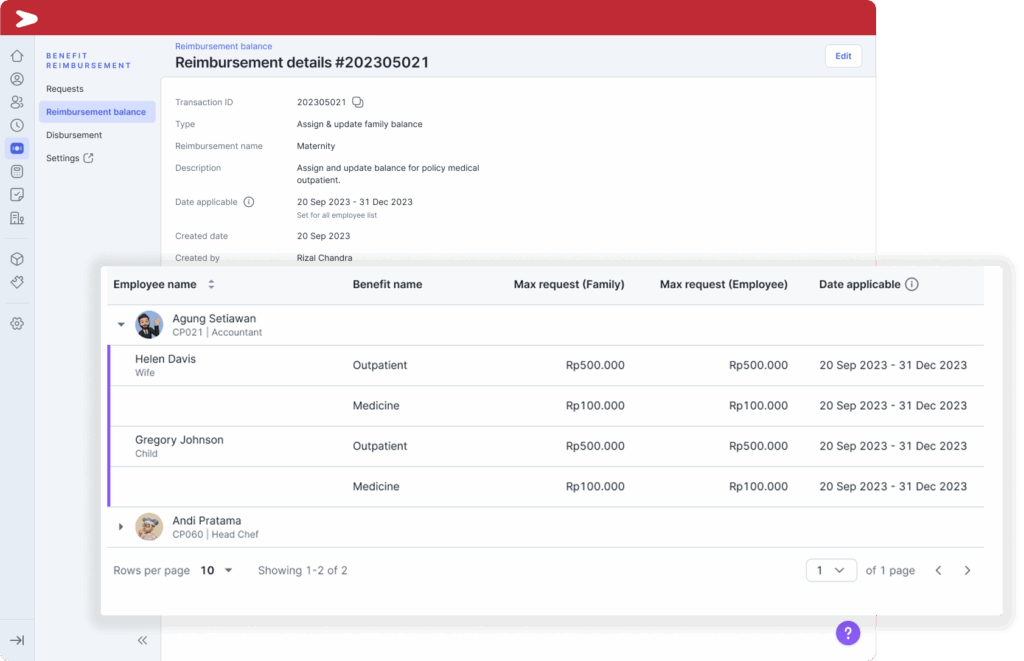The height and width of the screenshot is (661, 1024).
Task: Open the single-user profile icon in sidebar
Action: [17, 79]
